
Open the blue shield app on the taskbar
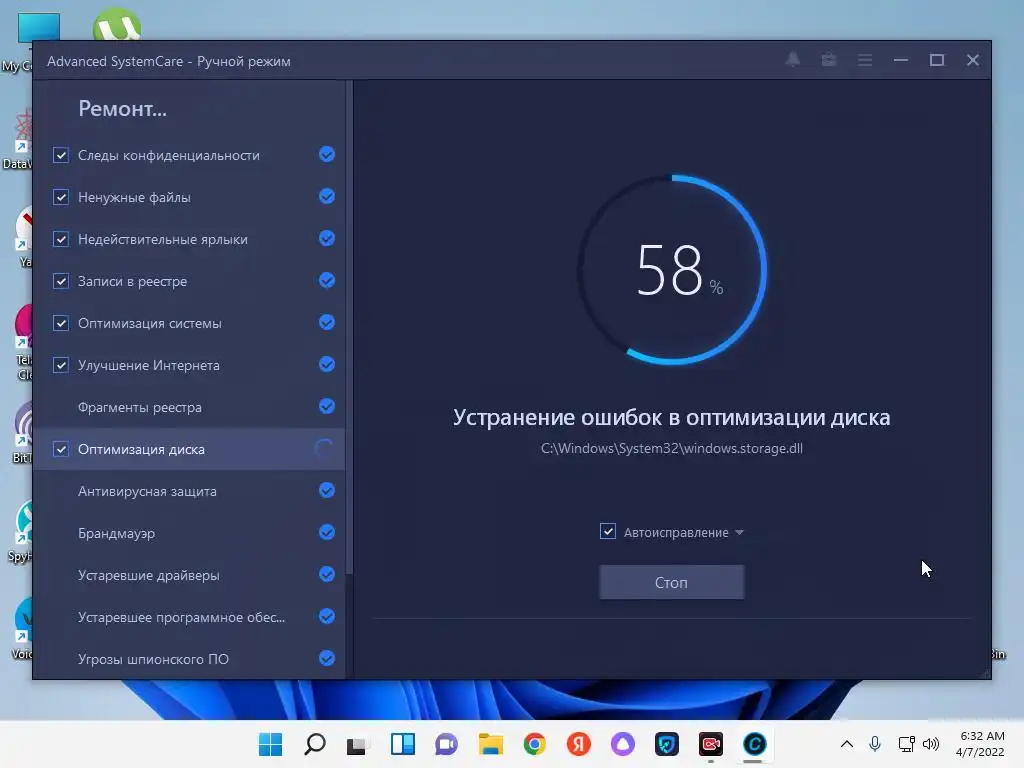point(667,744)
